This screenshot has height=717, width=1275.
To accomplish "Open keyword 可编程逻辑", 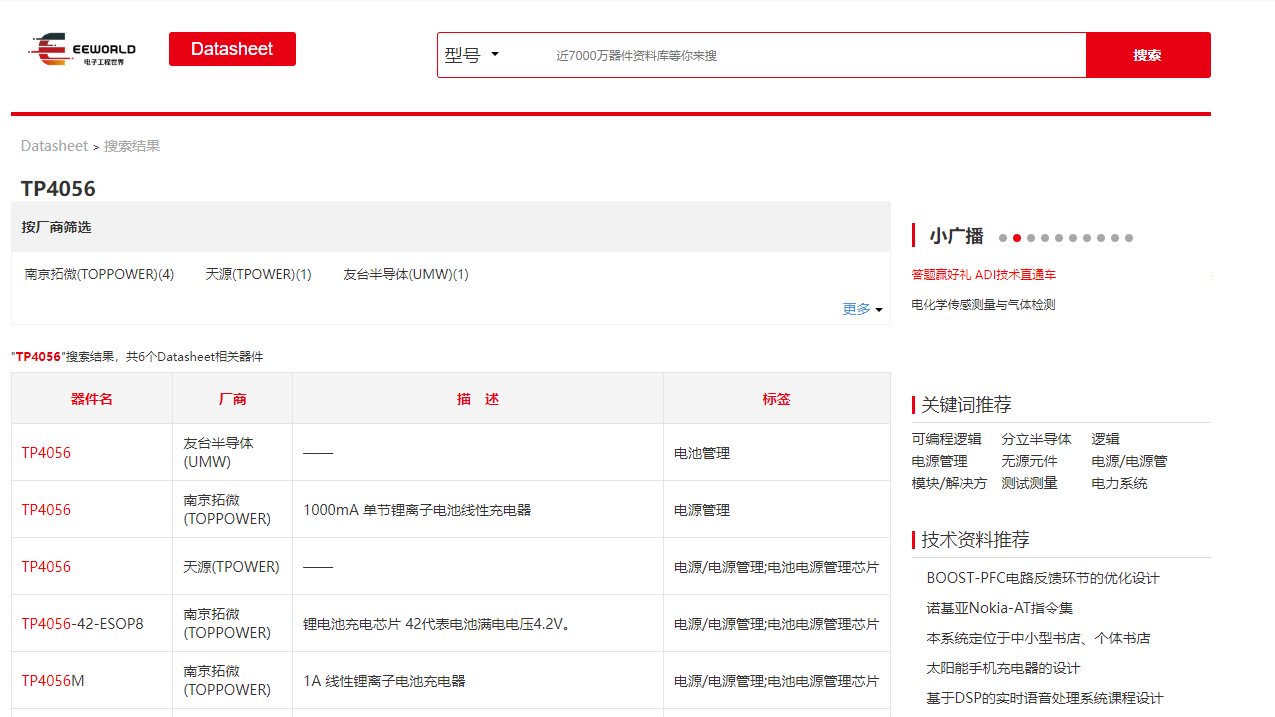I will [x=947, y=439].
